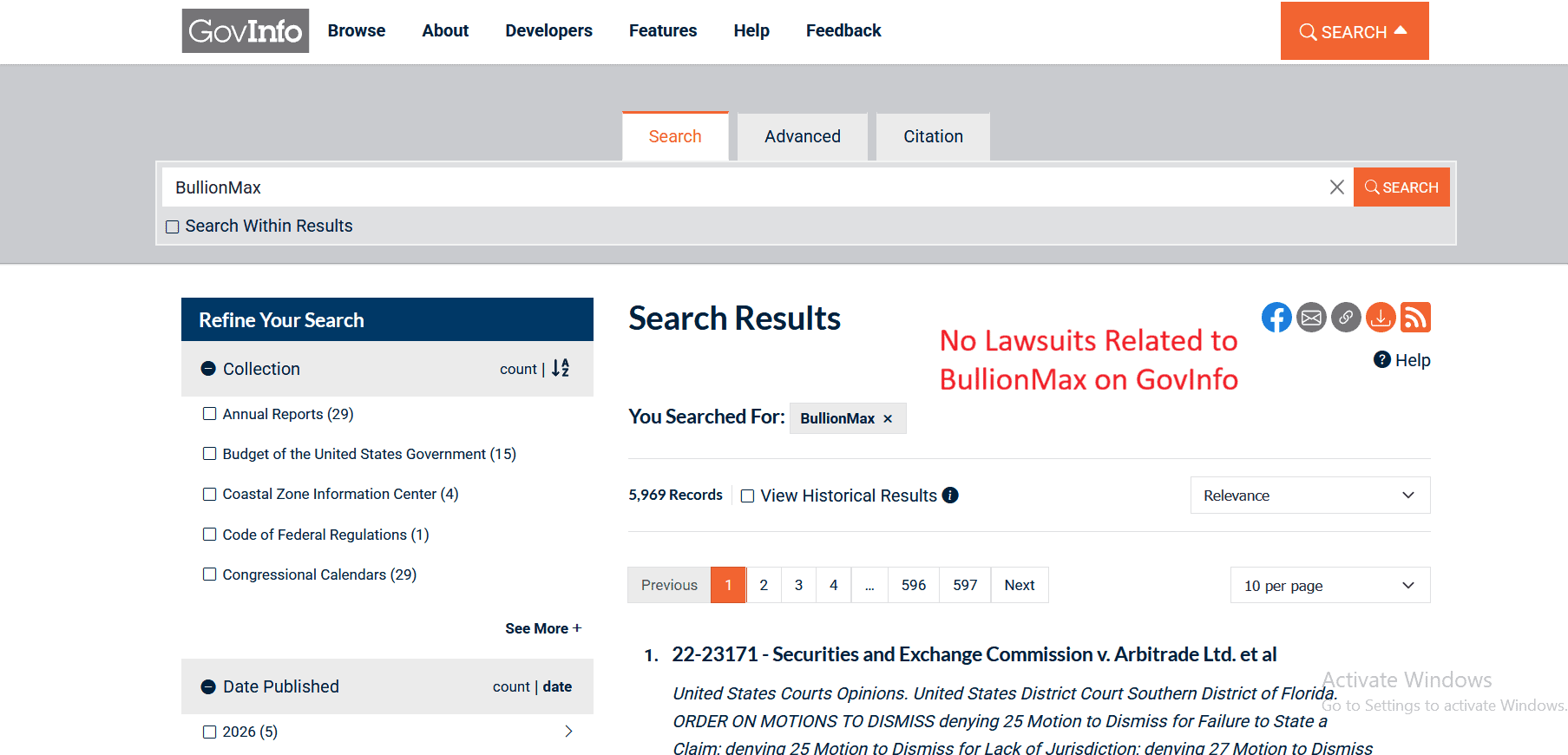Open the Browse menu
The width and height of the screenshot is (1568, 755).
[357, 30]
